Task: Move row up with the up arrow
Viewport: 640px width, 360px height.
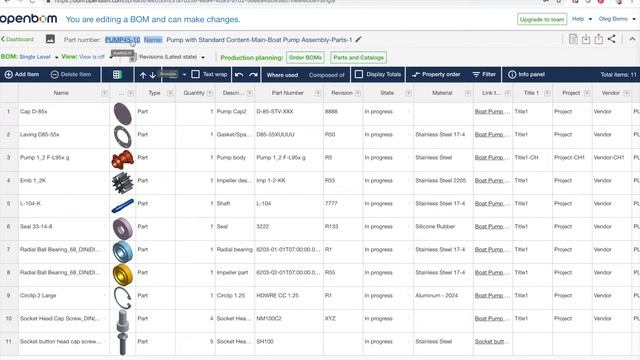Action: tap(143, 75)
